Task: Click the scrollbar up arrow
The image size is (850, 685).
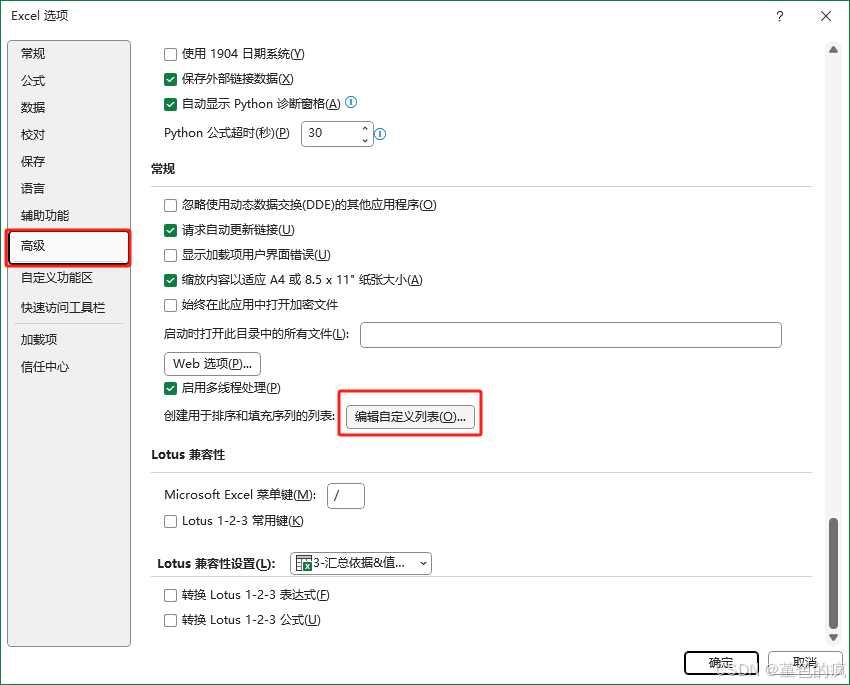Action: (x=833, y=48)
